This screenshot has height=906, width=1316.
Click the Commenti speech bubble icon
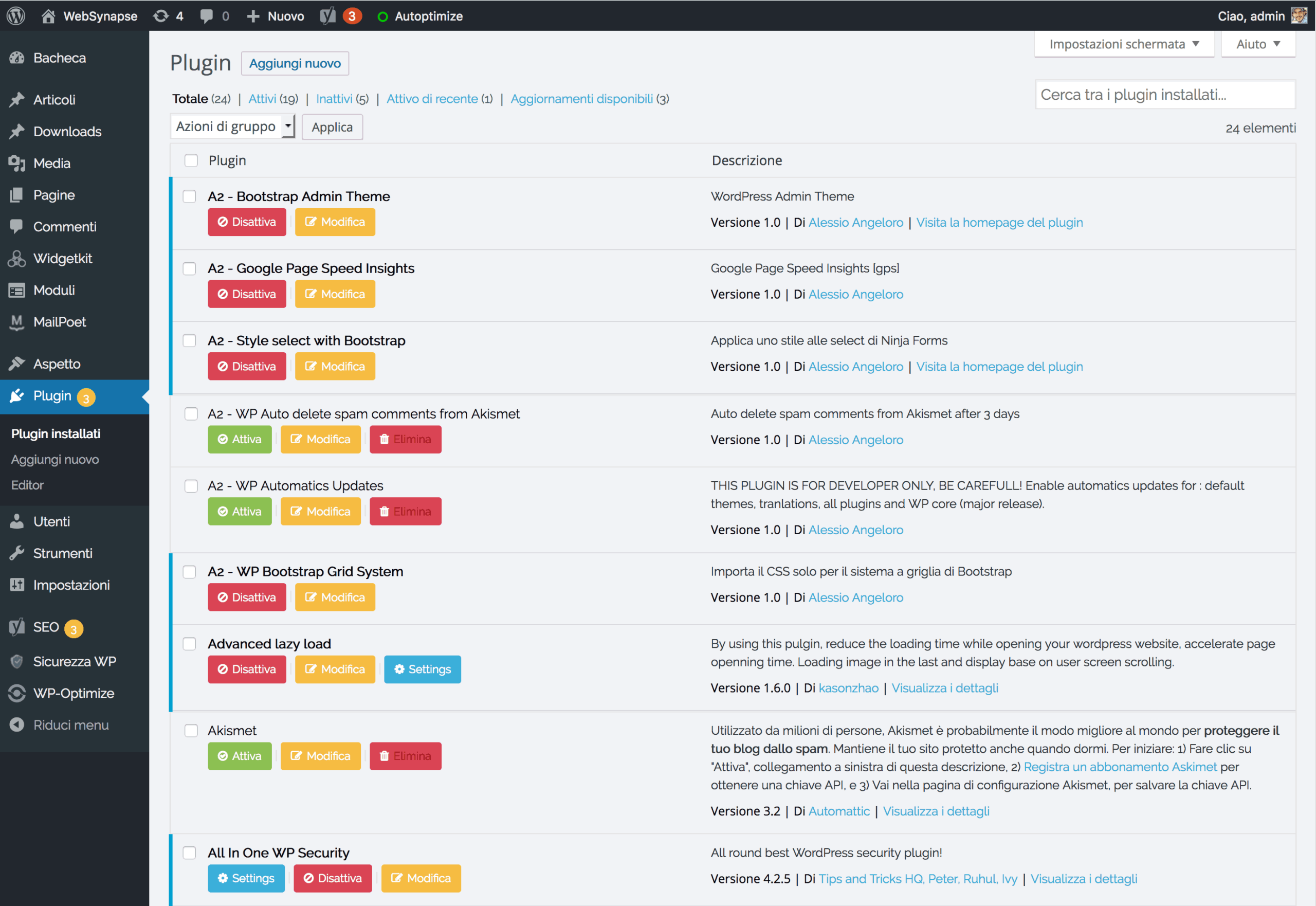coord(17,226)
